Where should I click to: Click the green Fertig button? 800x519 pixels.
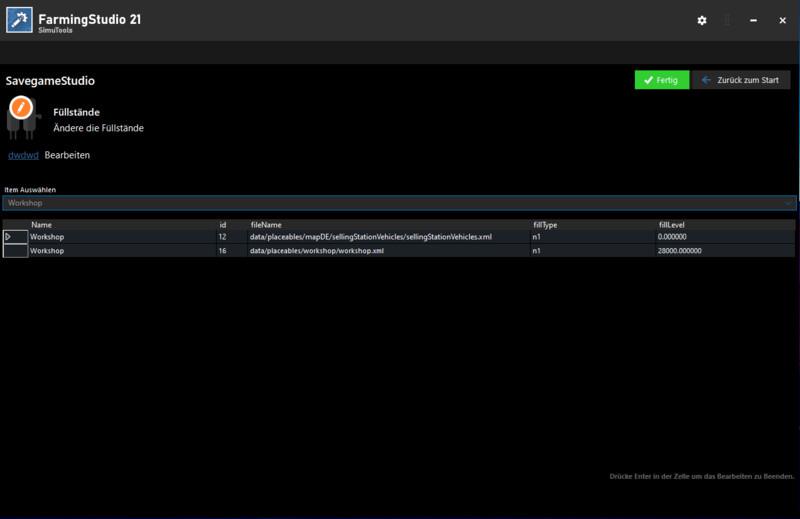[x=661, y=80]
